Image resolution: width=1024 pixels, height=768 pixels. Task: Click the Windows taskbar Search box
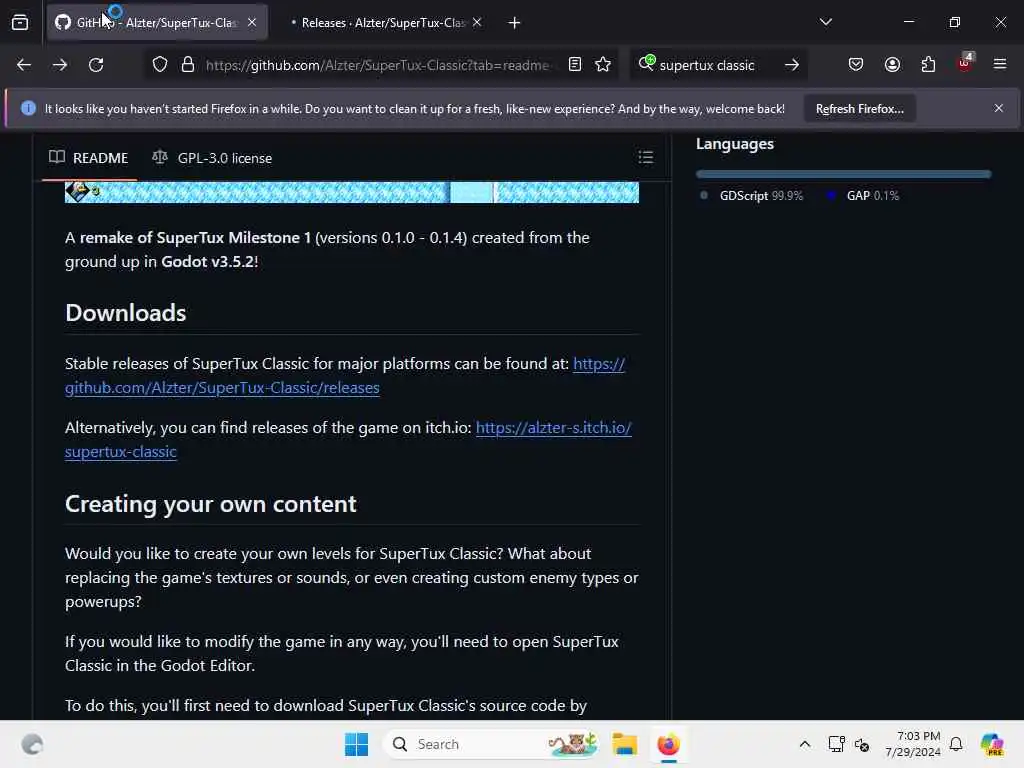click(492, 744)
